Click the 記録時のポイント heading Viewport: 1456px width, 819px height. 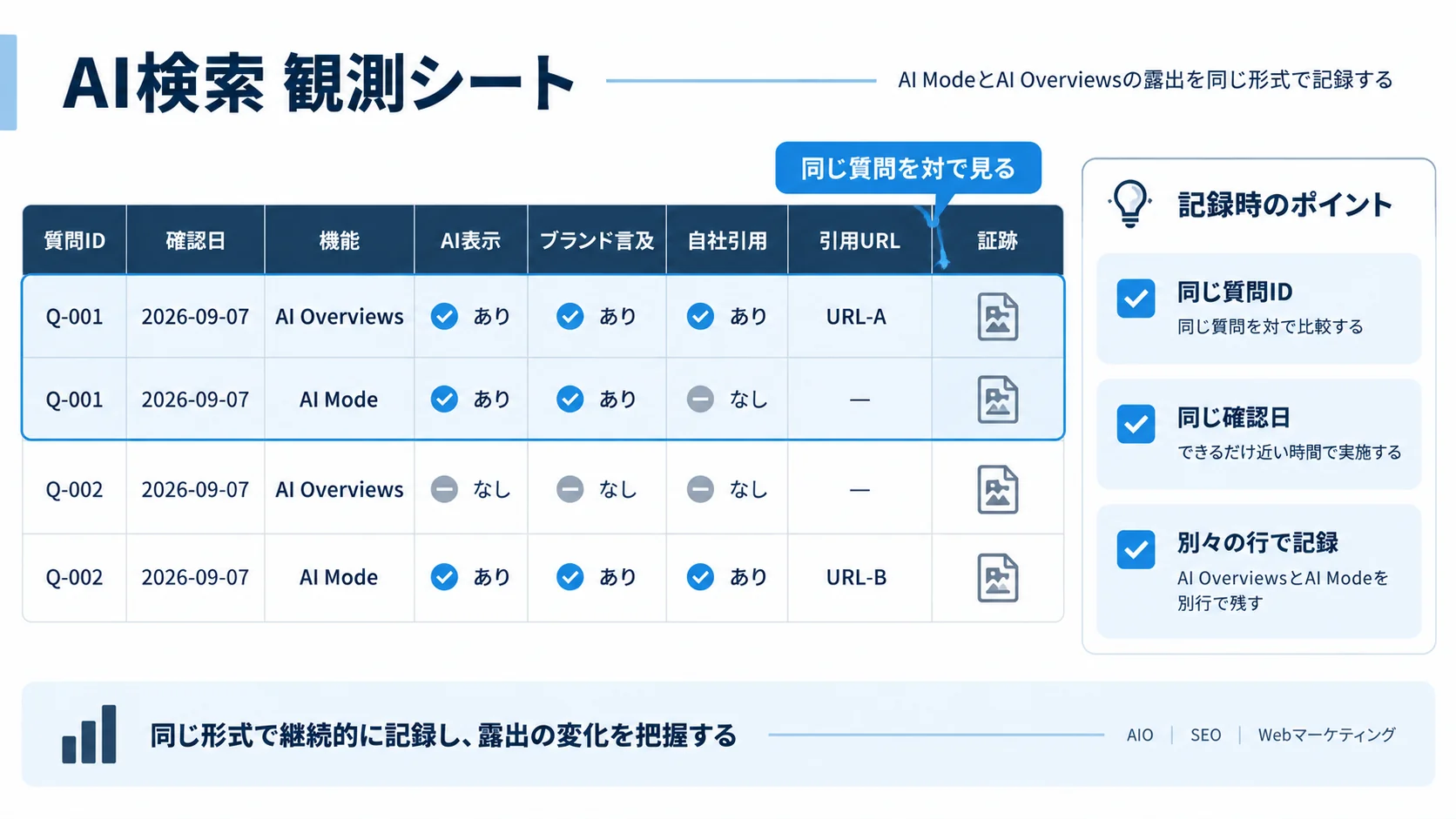1285,205
